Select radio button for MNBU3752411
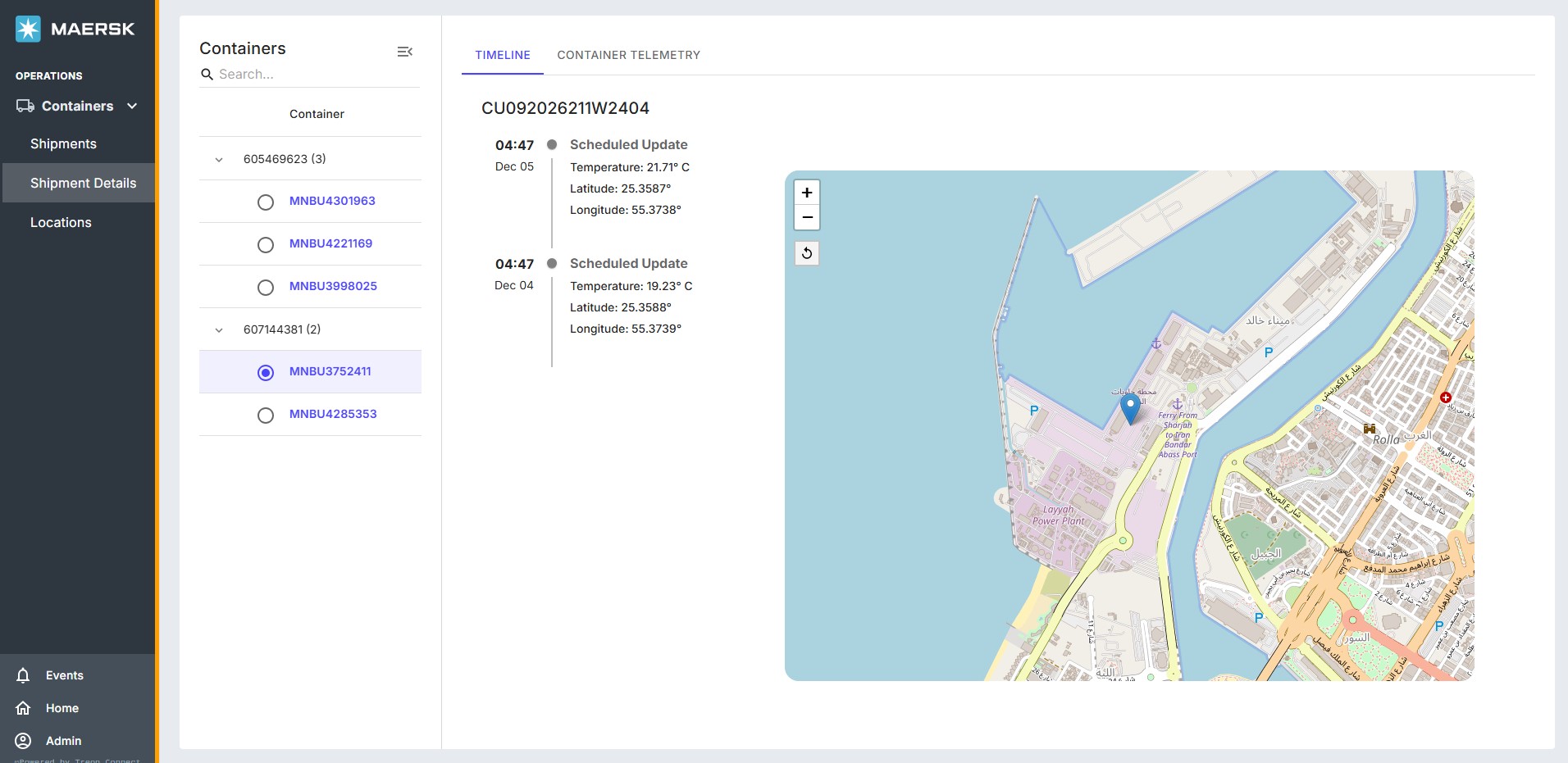Viewport: 1568px width, 763px height. [x=266, y=373]
